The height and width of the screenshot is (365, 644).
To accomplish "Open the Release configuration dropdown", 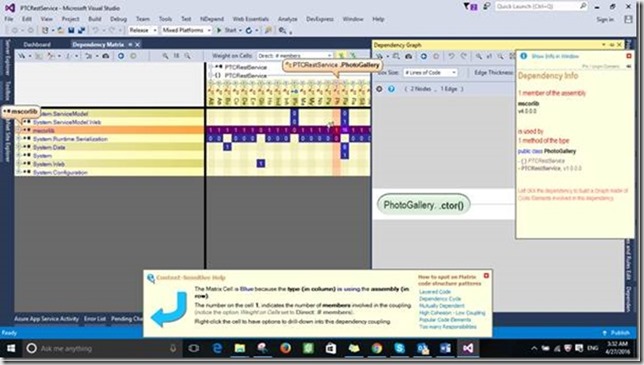I will (x=143, y=30).
